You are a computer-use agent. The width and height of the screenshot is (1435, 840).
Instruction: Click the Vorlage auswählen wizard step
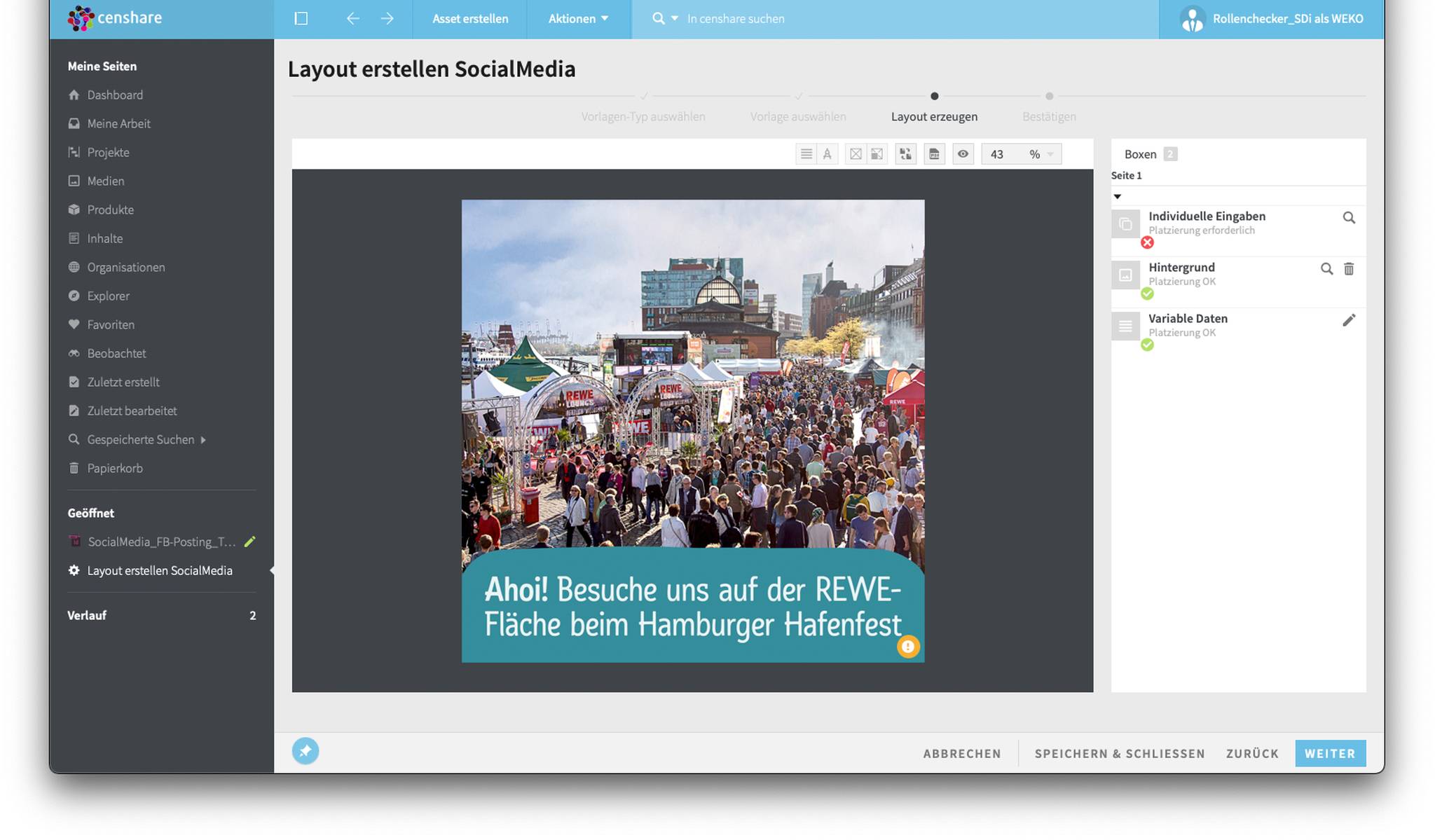tap(798, 116)
